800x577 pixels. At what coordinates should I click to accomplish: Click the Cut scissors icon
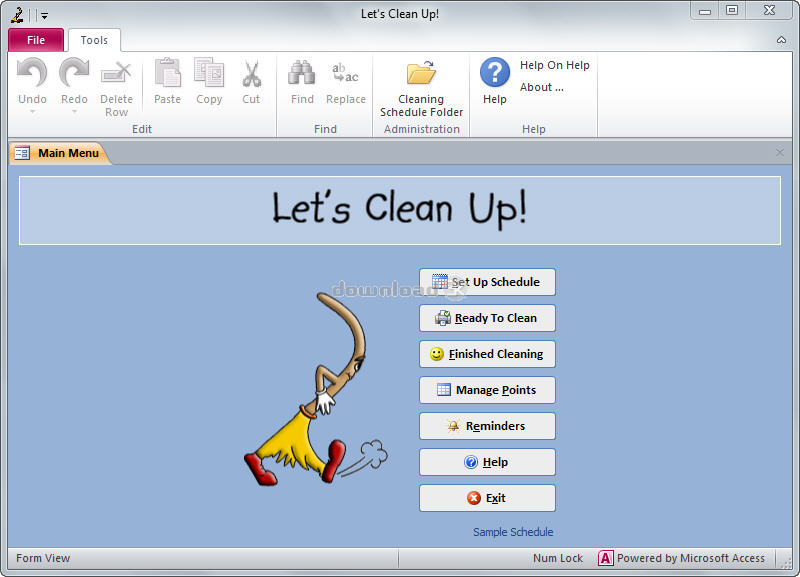click(x=251, y=73)
